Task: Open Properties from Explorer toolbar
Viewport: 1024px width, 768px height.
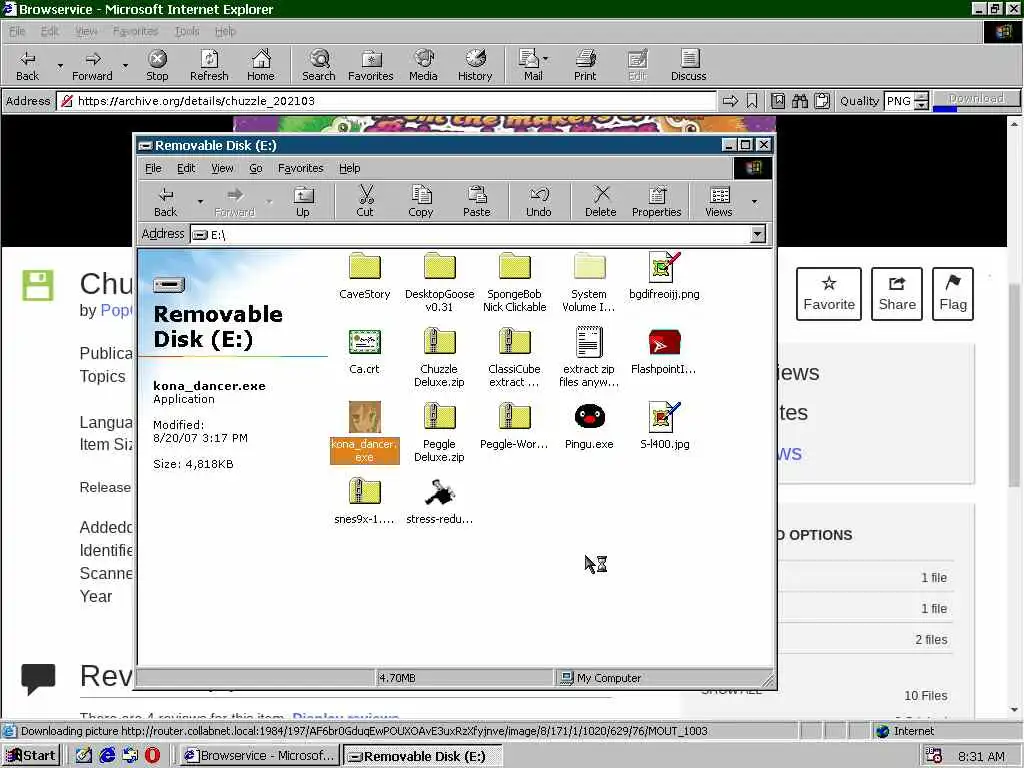Action: [656, 201]
